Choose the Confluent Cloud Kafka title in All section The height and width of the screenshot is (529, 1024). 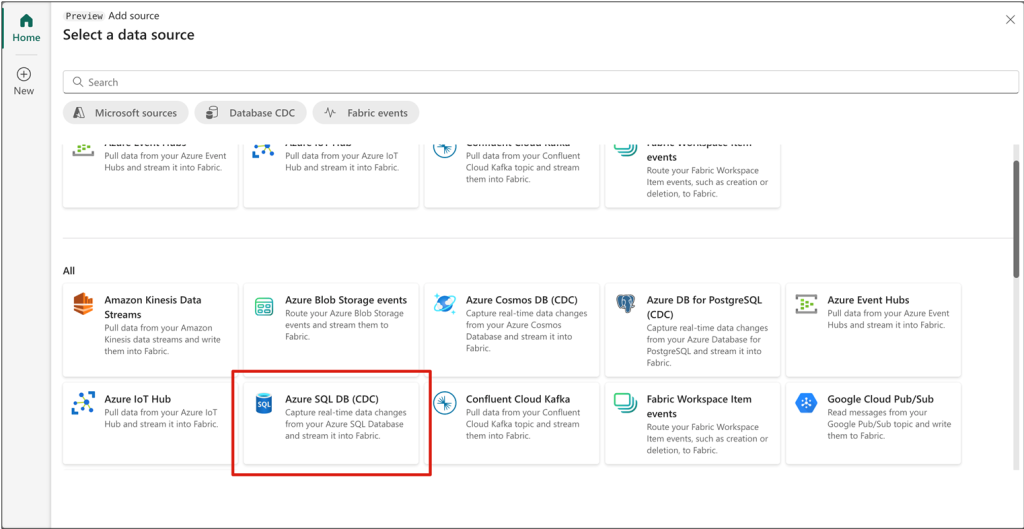point(518,399)
